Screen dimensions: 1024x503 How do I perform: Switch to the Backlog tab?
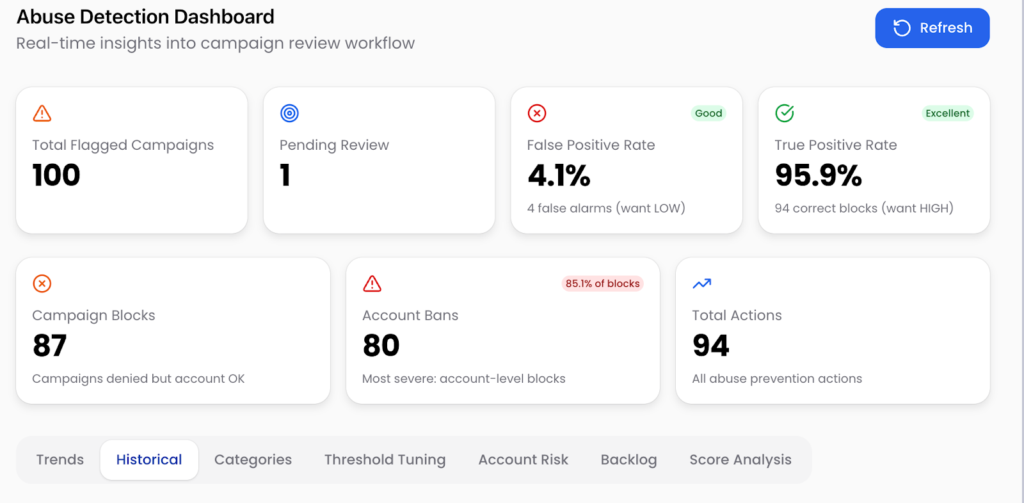click(629, 460)
